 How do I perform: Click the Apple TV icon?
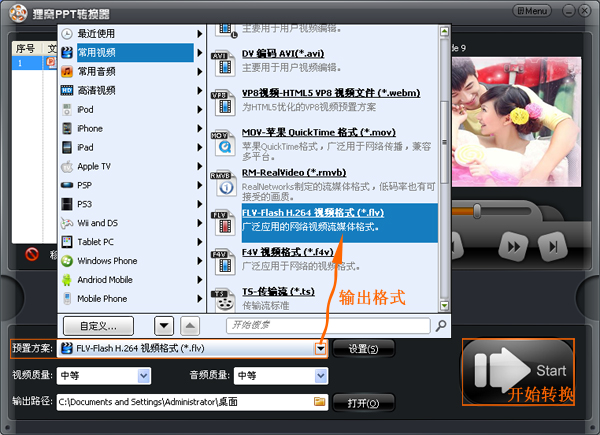pyautogui.click(x=67, y=166)
